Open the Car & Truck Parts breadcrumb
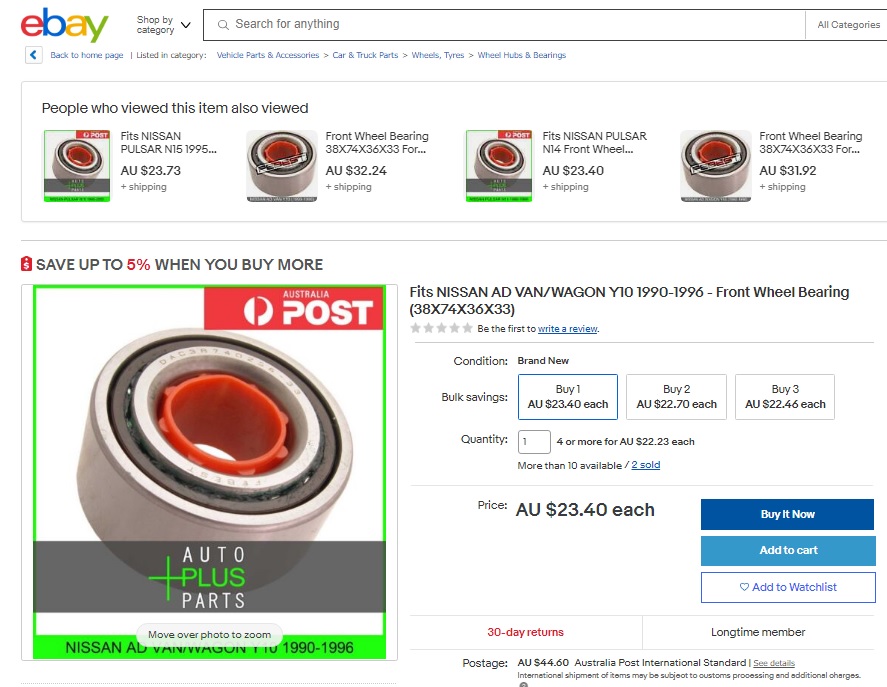This screenshot has width=887, height=687. pyautogui.click(x=365, y=55)
